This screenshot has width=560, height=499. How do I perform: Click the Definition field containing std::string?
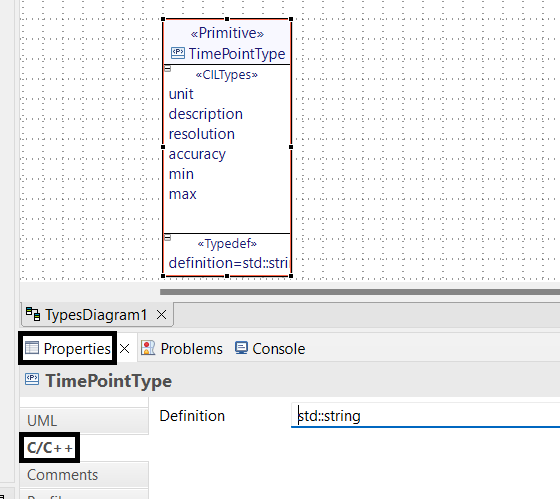(x=426, y=416)
